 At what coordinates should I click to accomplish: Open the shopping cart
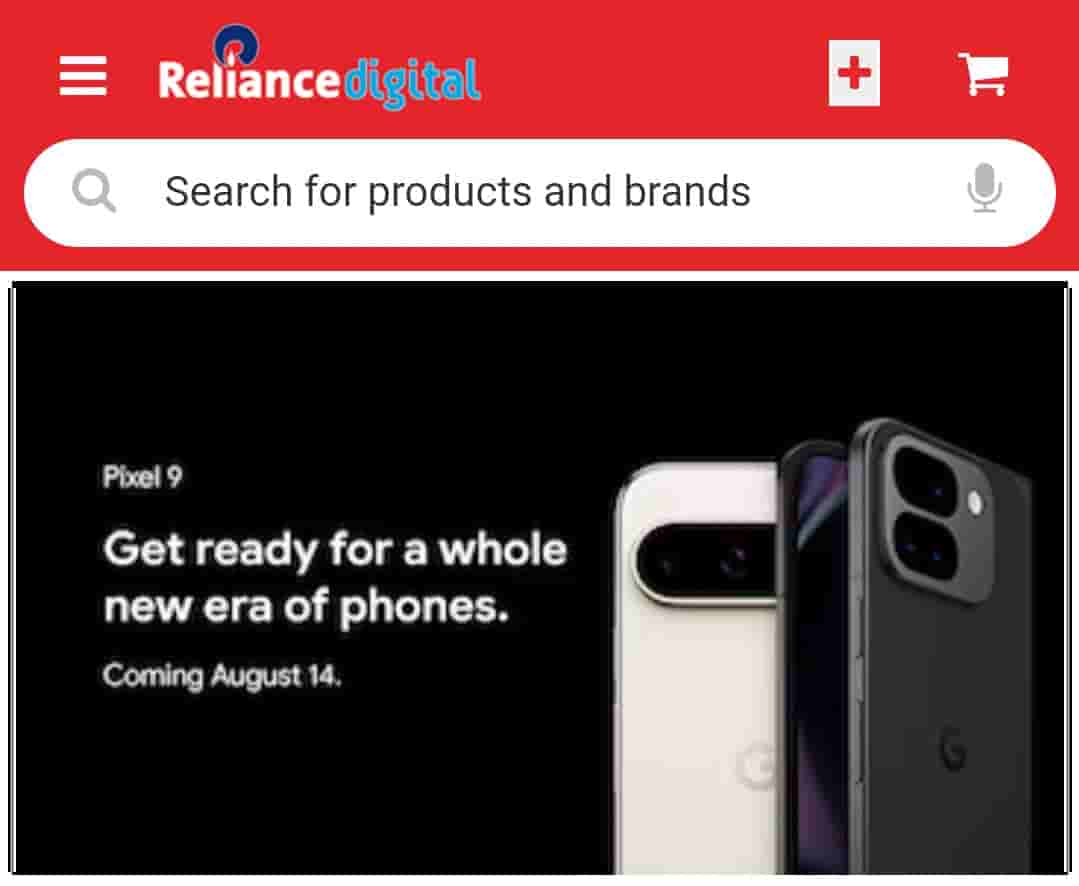pyautogui.click(x=983, y=74)
